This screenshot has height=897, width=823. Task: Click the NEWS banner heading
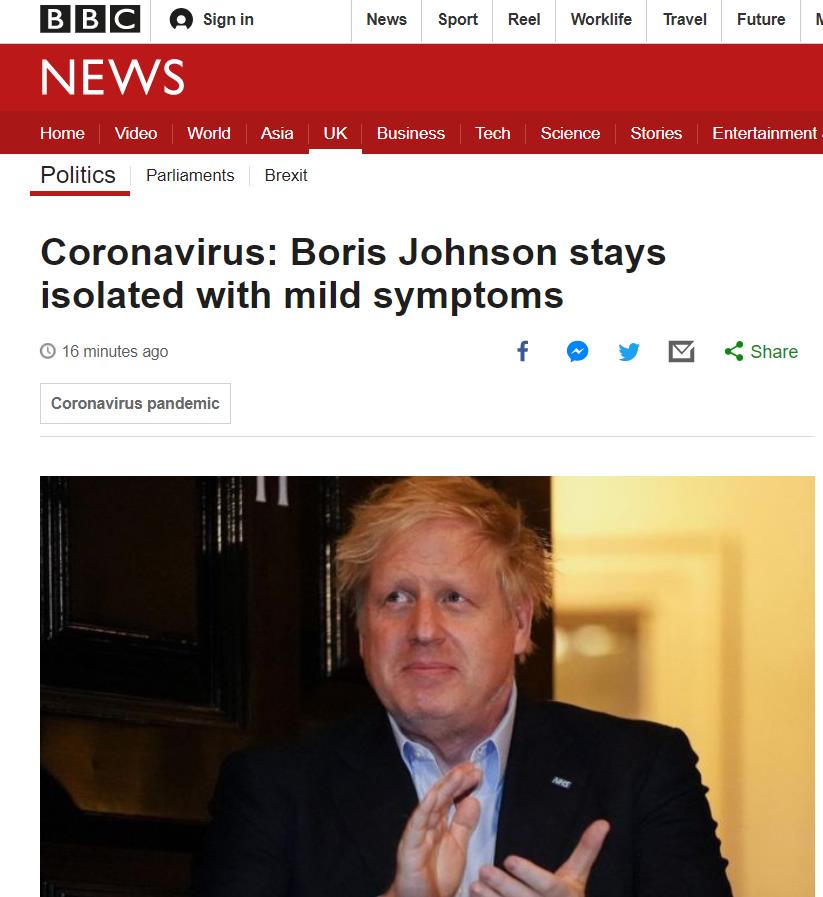113,77
